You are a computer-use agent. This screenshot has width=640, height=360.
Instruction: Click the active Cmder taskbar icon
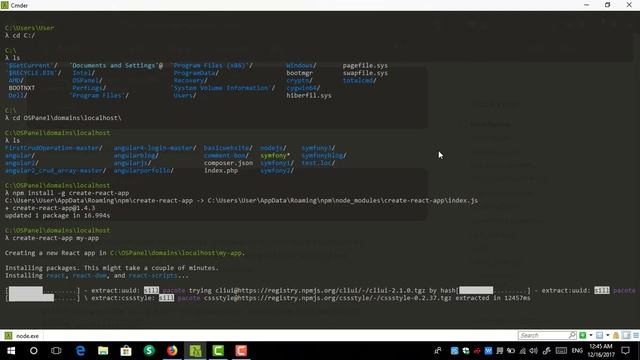point(195,351)
